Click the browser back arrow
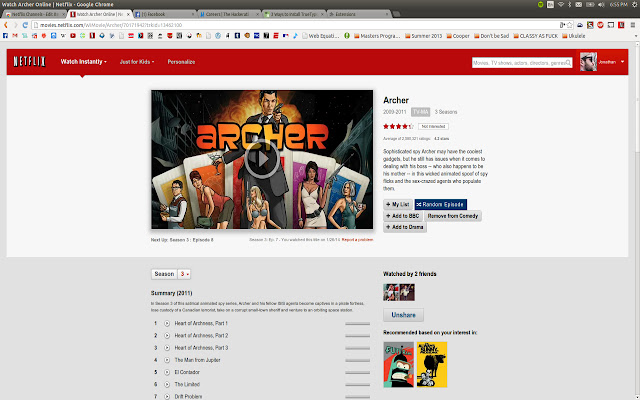Image resolution: width=640 pixels, height=400 pixels. [6, 25]
